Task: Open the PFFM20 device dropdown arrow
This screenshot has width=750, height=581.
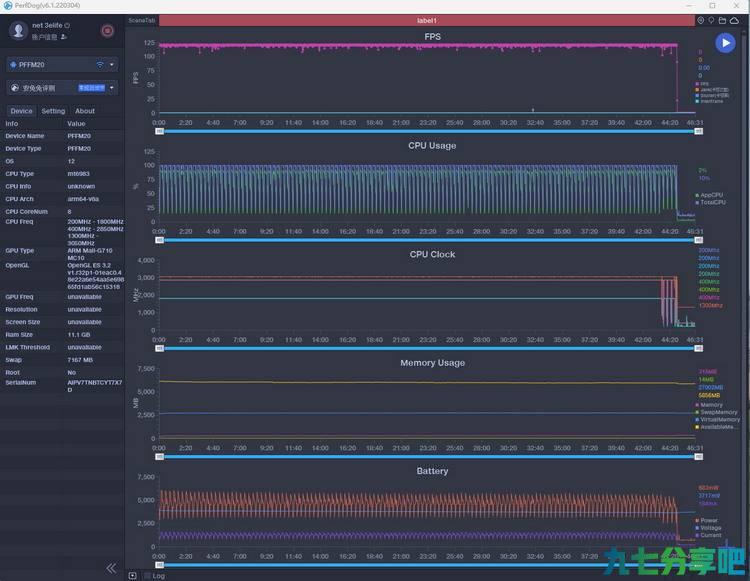Action: click(x=112, y=65)
